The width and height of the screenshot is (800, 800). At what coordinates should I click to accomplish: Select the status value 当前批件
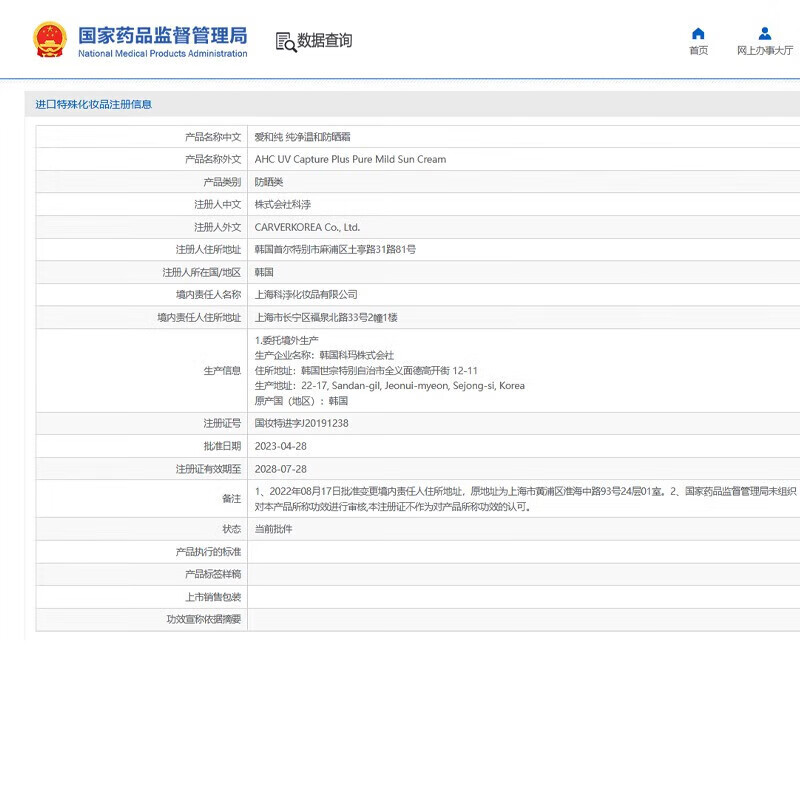(x=273, y=529)
